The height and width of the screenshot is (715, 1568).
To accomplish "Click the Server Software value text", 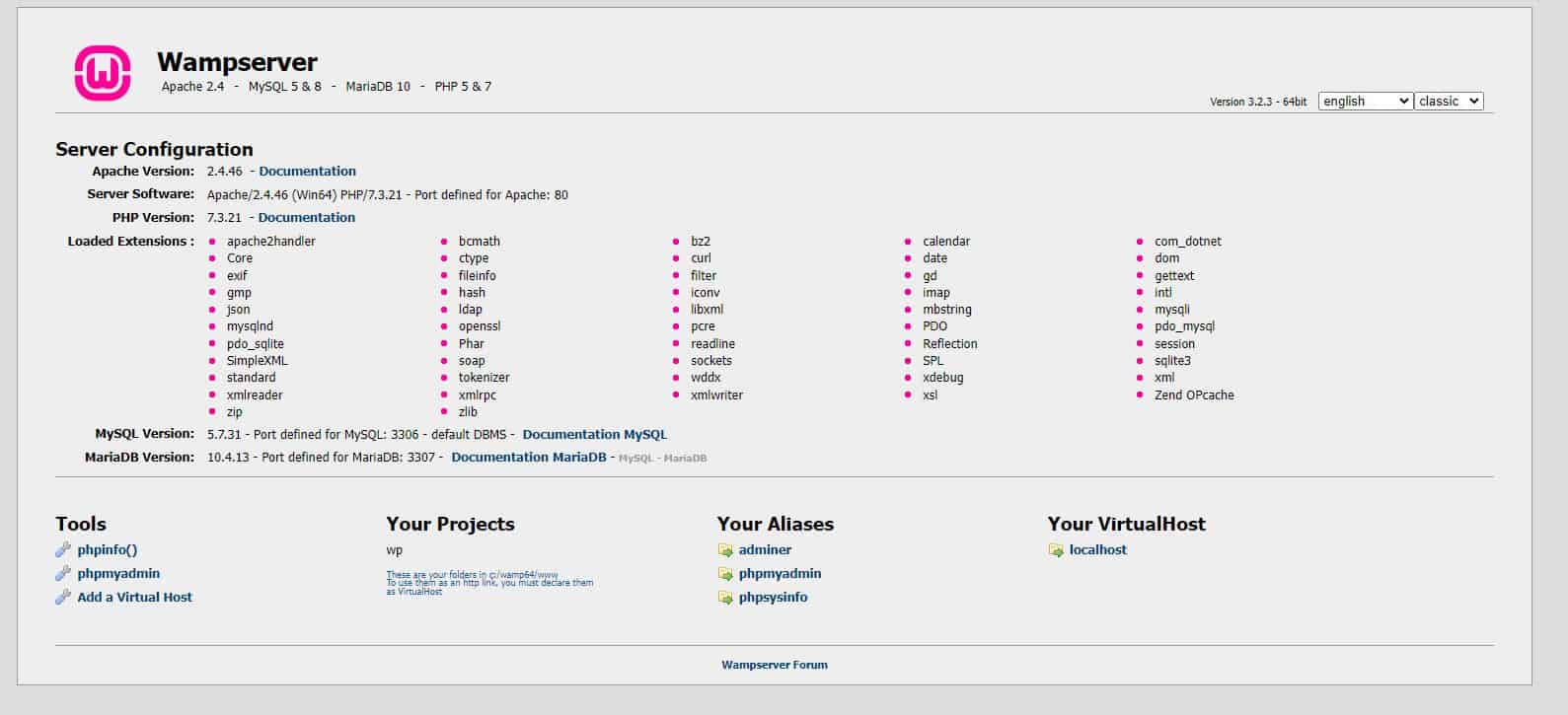I will 388,195.
